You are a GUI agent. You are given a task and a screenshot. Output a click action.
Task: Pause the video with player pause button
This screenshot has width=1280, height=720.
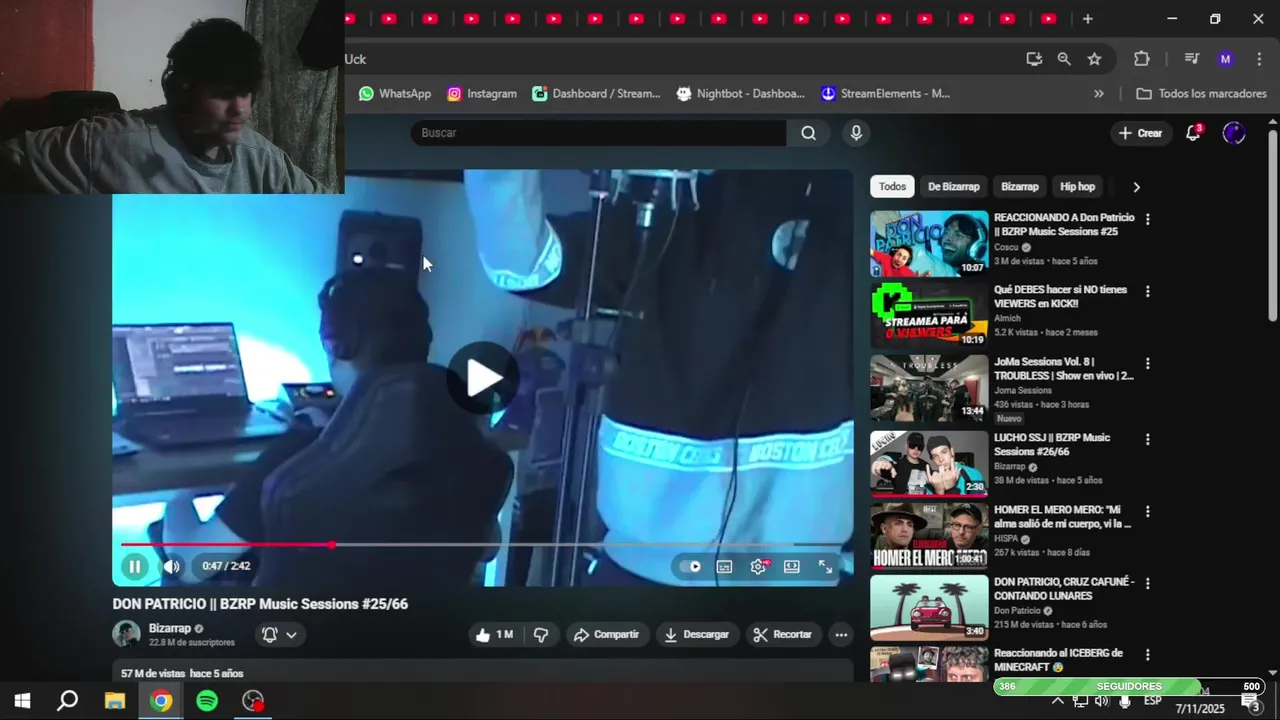(x=134, y=566)
